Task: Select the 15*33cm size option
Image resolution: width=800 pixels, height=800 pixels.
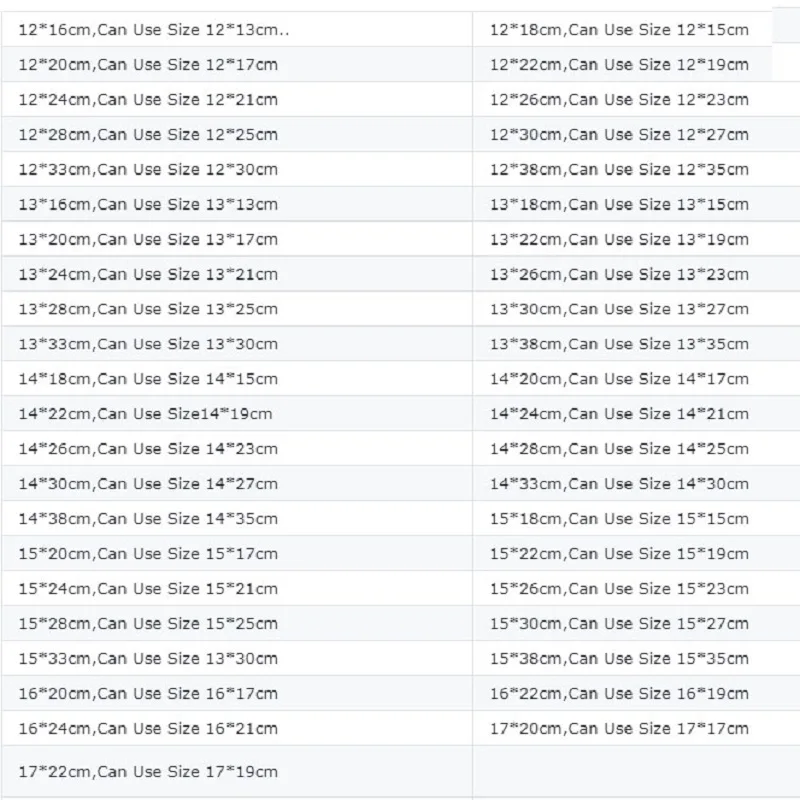Action: click(148, 659)
